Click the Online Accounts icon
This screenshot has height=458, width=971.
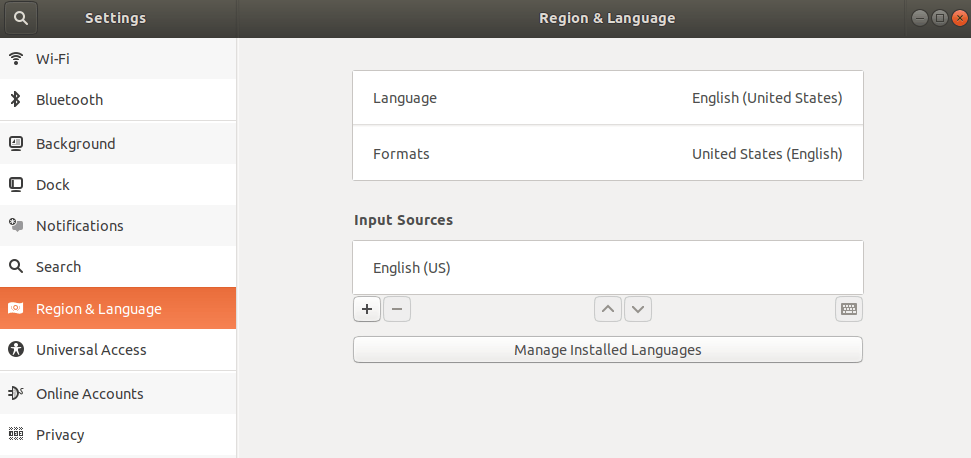coord(16,393)
